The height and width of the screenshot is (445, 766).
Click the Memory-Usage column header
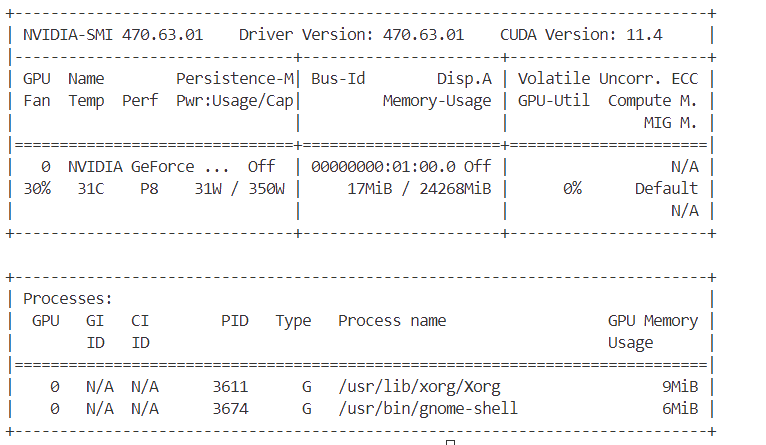pos(436,100)
